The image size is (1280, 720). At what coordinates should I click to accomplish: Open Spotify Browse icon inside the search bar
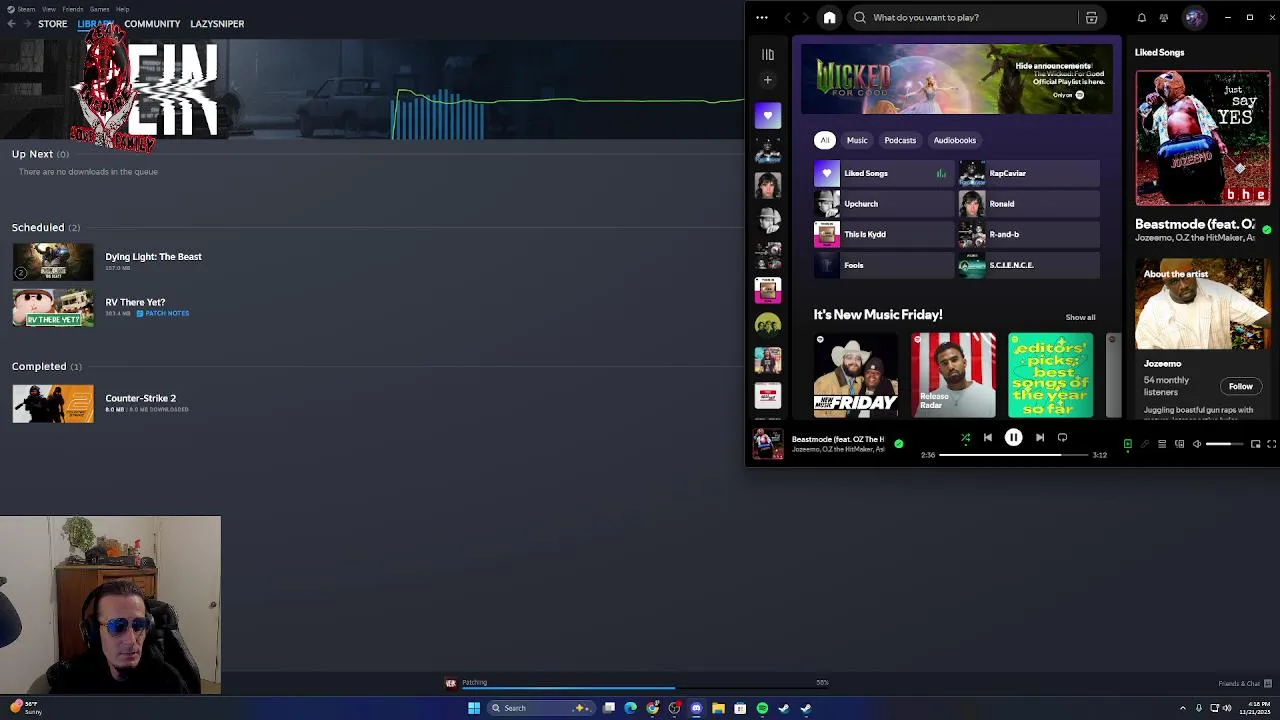(x=1091, y=17)
